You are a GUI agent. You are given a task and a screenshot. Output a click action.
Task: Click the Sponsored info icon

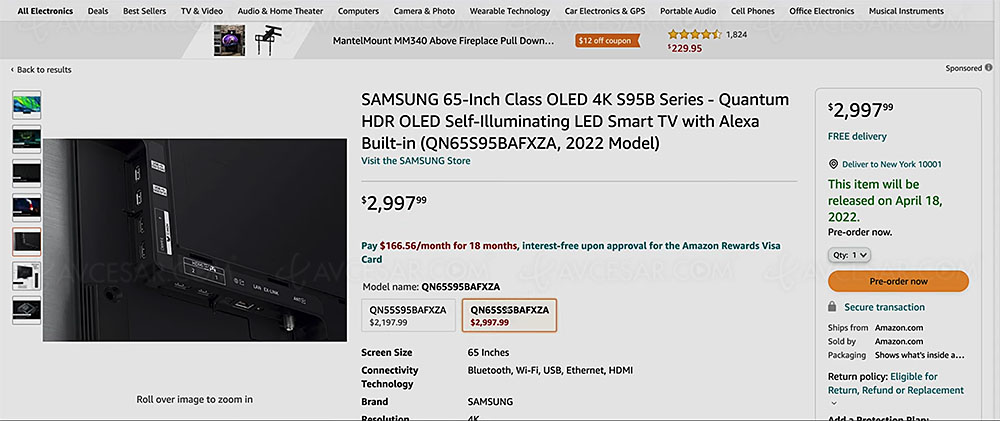989,68
